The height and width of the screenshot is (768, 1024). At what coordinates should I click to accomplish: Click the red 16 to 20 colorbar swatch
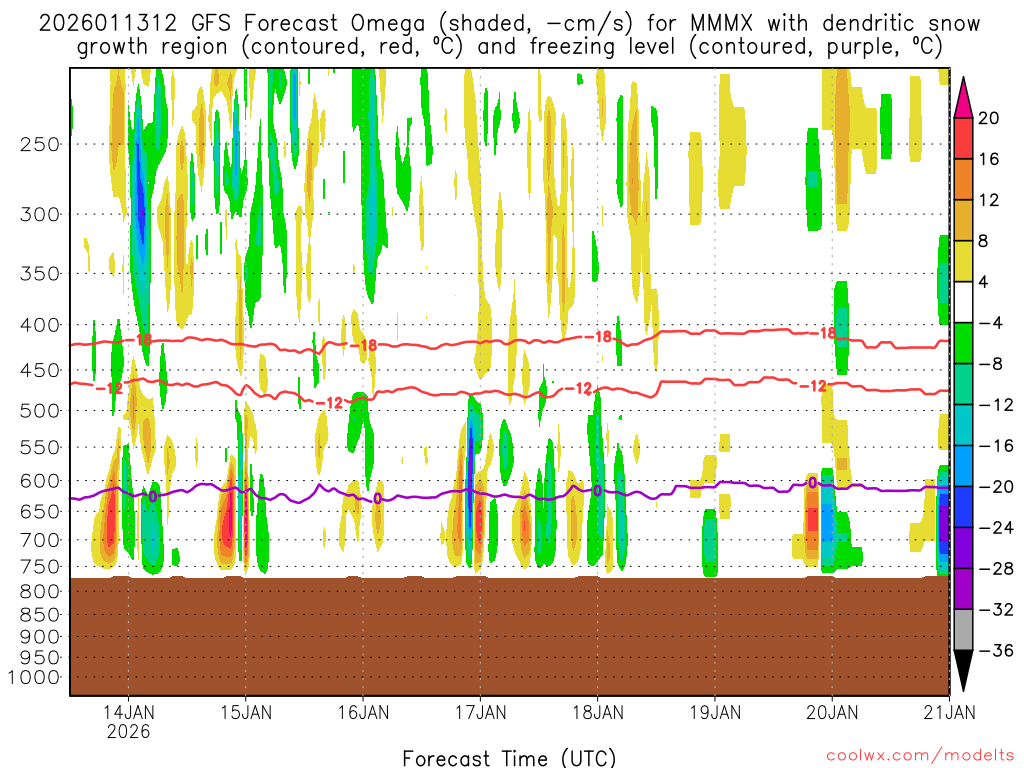point(964,138)
